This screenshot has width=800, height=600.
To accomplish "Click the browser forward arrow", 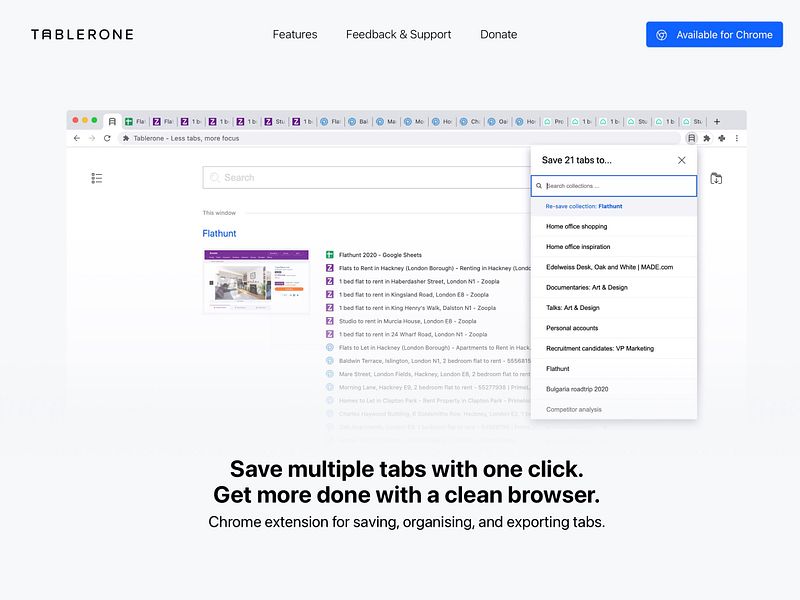I will (x=92, y=138).
